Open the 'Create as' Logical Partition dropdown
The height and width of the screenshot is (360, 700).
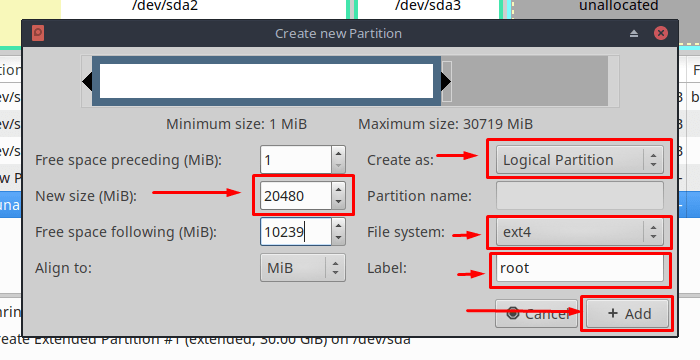pos(579,160)
